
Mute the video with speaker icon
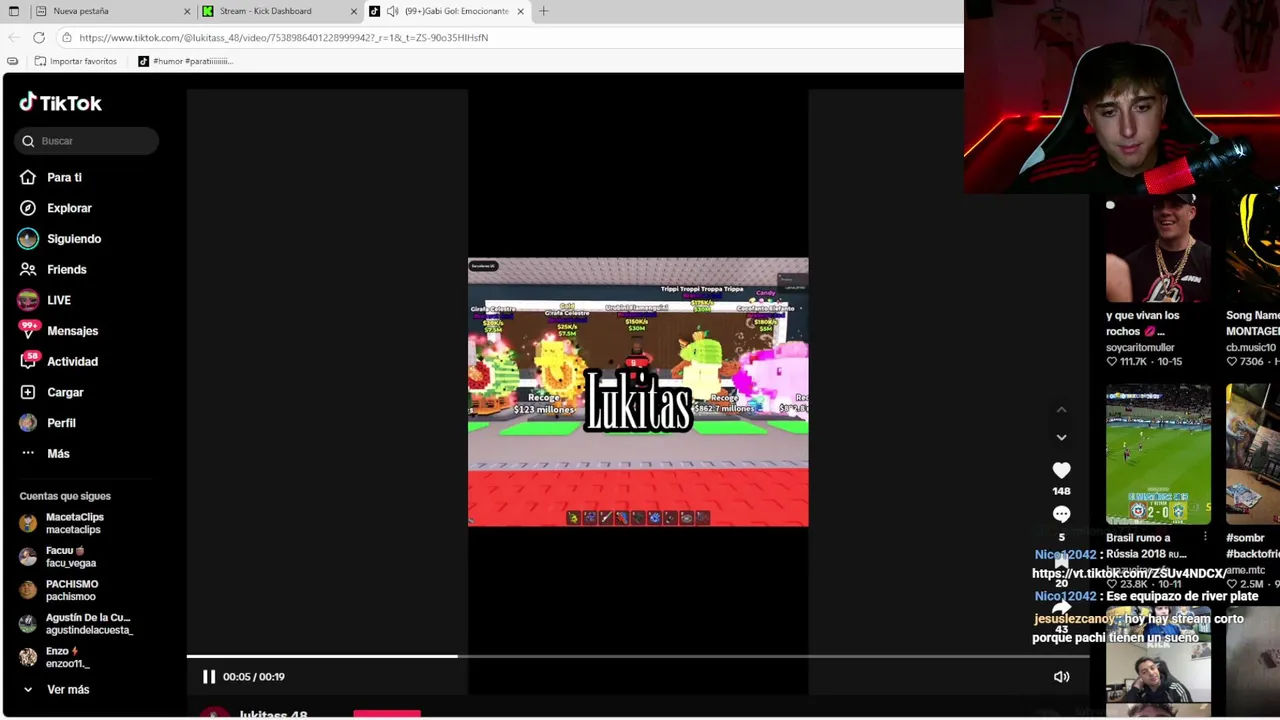(1061, 677)
